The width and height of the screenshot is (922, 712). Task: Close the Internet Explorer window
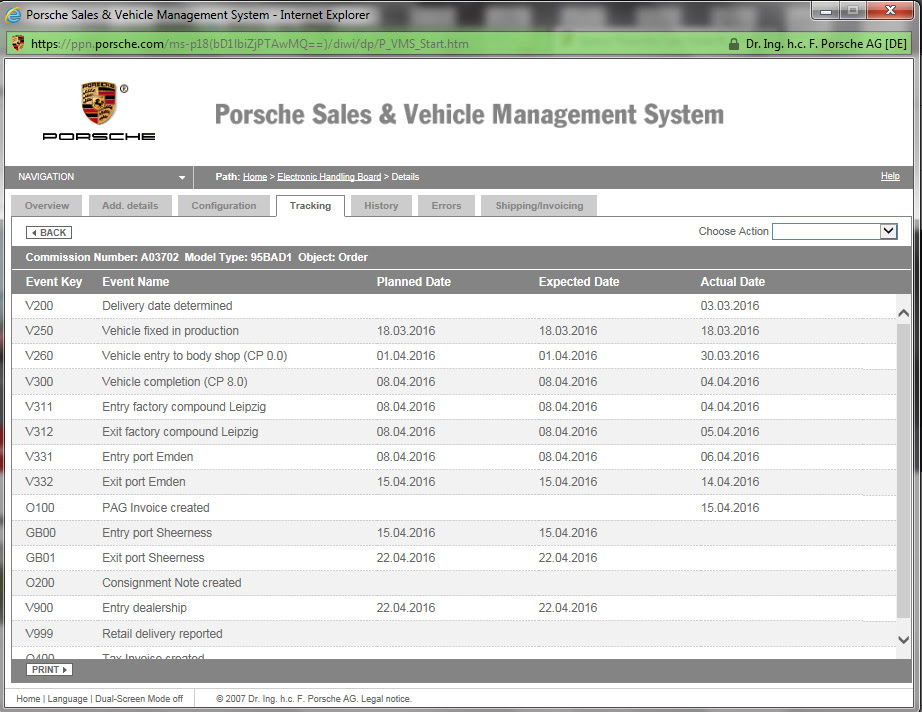tap(890, 10)
